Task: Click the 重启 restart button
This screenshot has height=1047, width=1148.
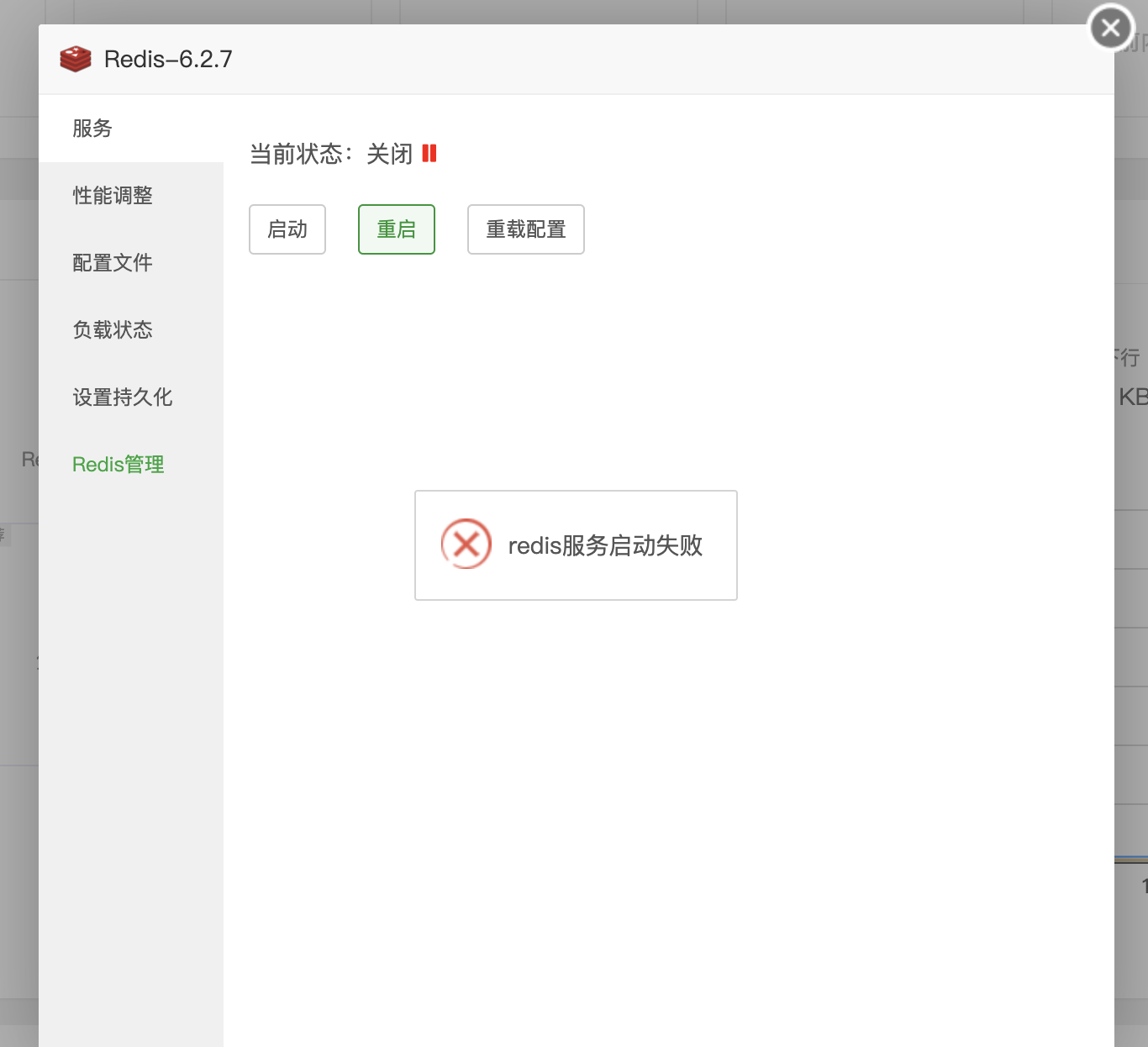Action: click(397, 229)
